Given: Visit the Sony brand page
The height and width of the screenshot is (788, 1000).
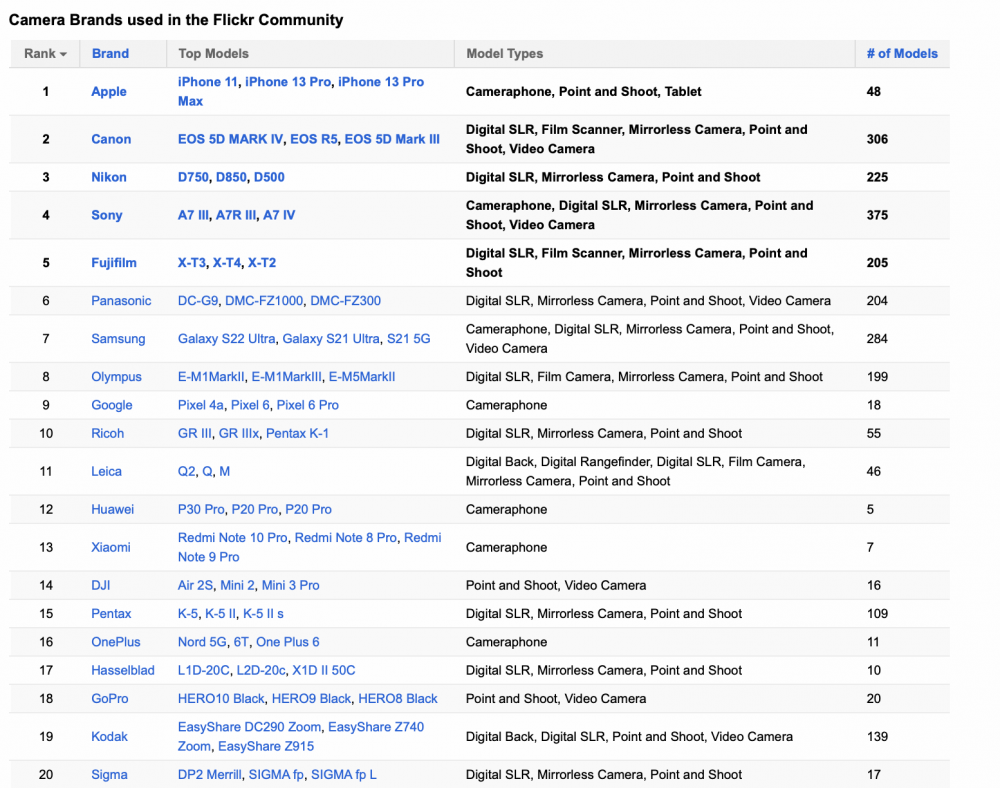Looking at the screenshot, I should point(107,215).
